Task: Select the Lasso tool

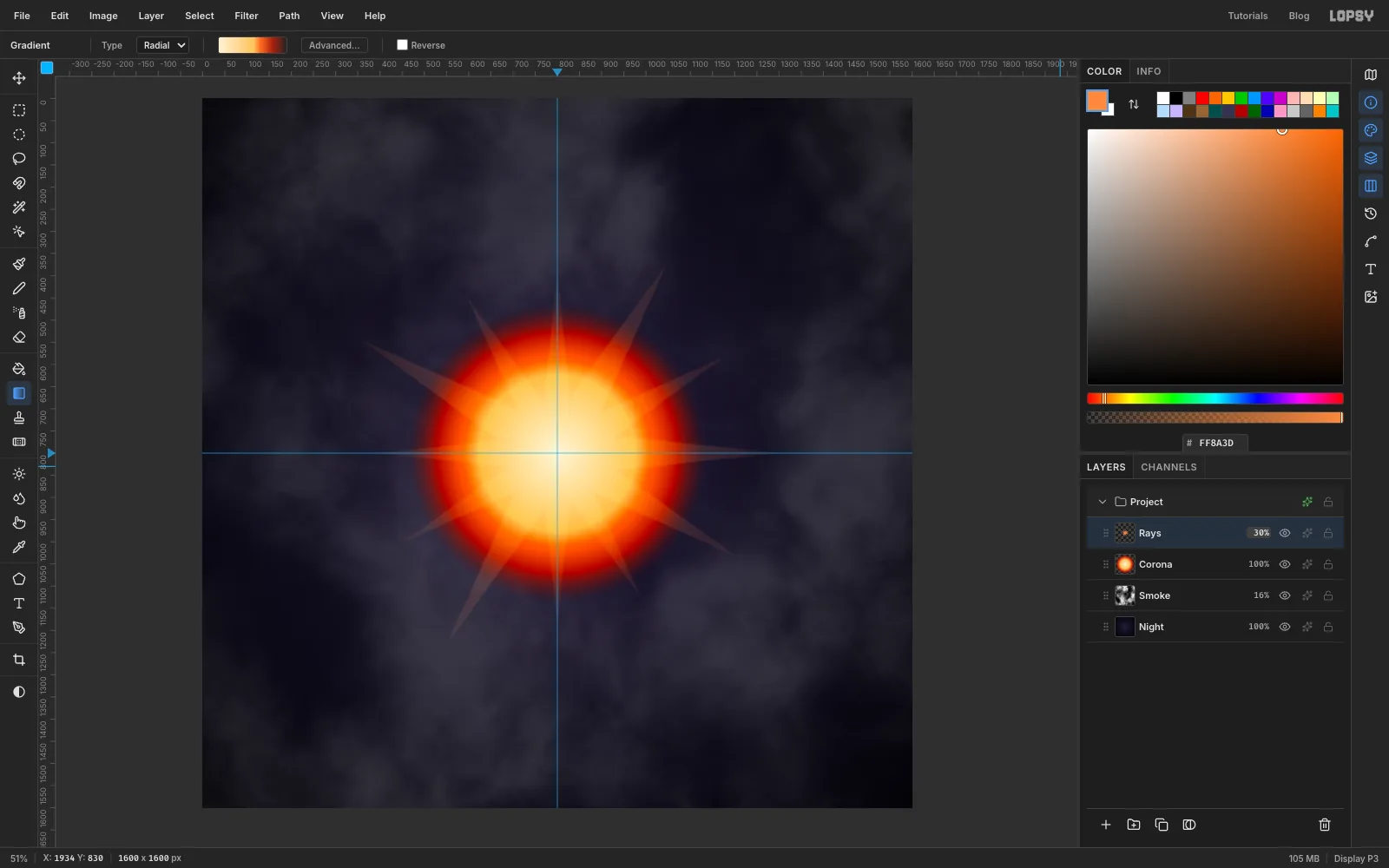Action: pos(19,159)
